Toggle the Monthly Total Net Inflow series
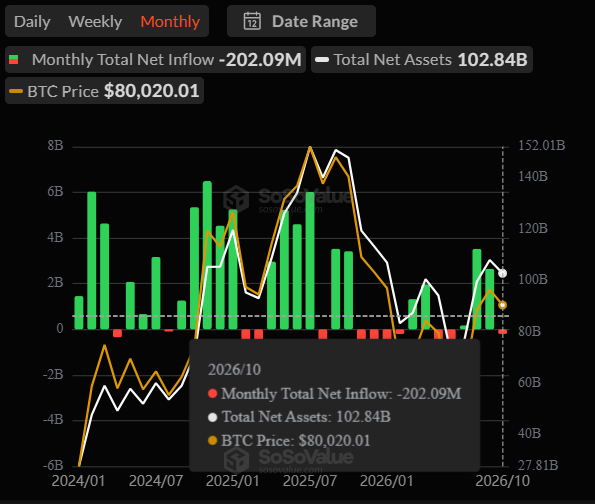Image resolution: width=595 pixels, height=504 pixels. pos(155,60)
